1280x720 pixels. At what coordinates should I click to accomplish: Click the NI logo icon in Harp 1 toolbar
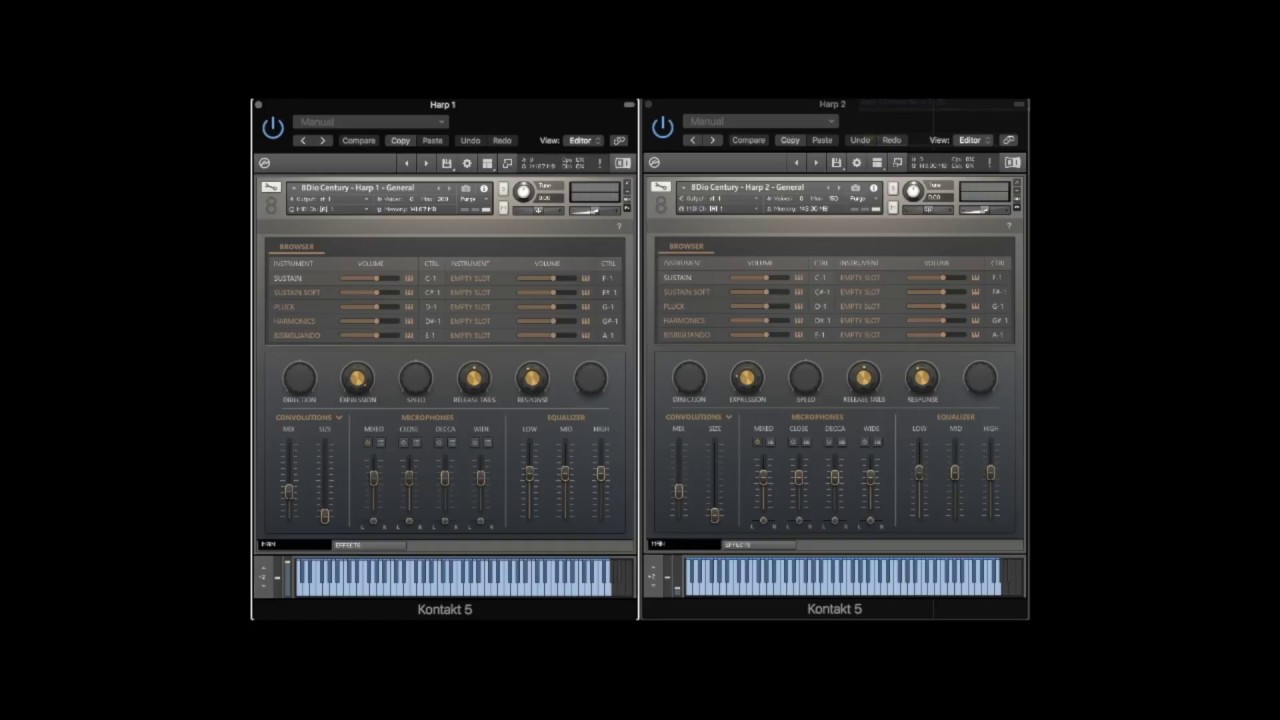tap(622, 163)
